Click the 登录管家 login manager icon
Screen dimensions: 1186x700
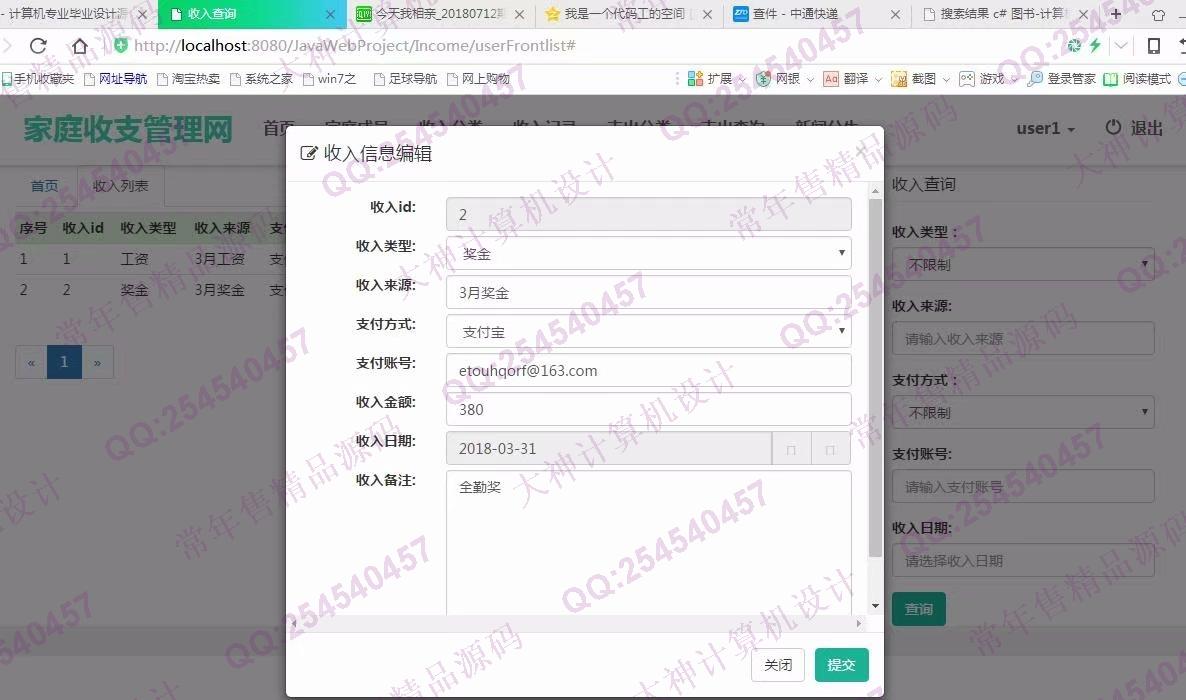[1062, 78]
